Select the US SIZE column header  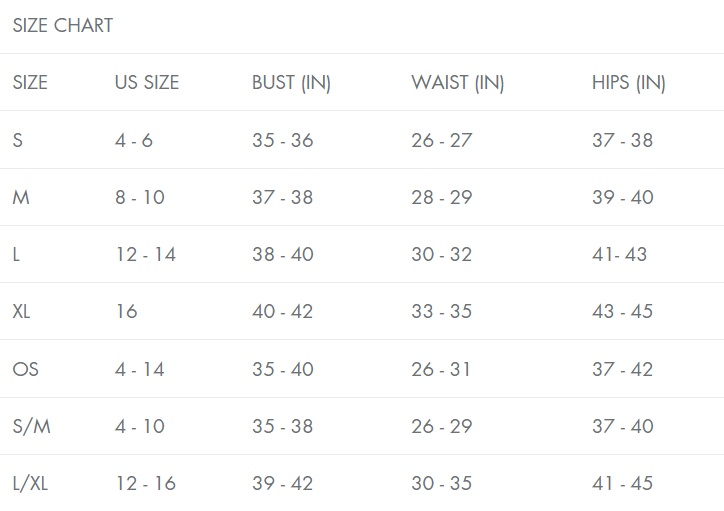pos(147,83)
